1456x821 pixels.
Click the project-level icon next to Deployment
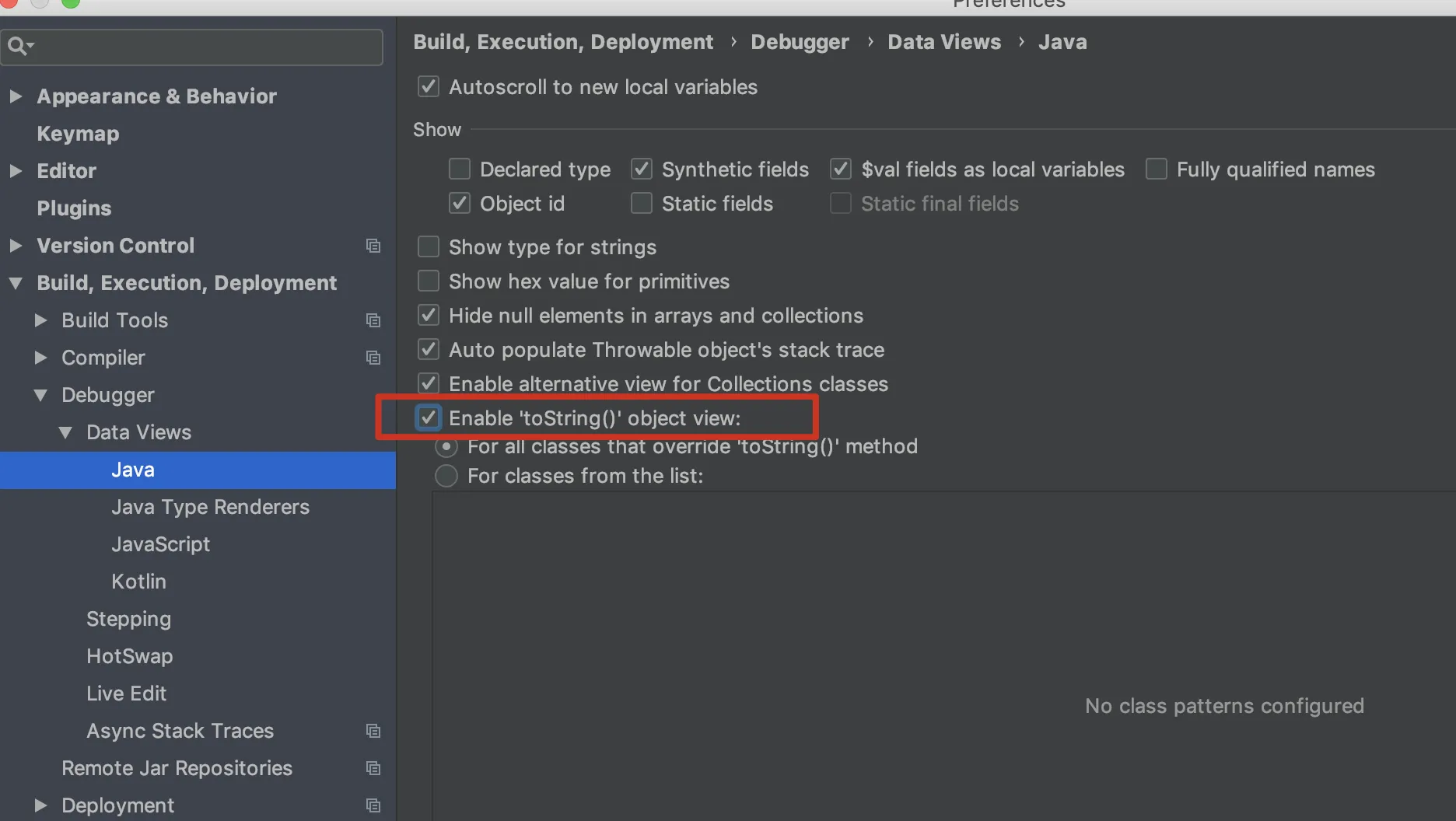click(373, 805)
